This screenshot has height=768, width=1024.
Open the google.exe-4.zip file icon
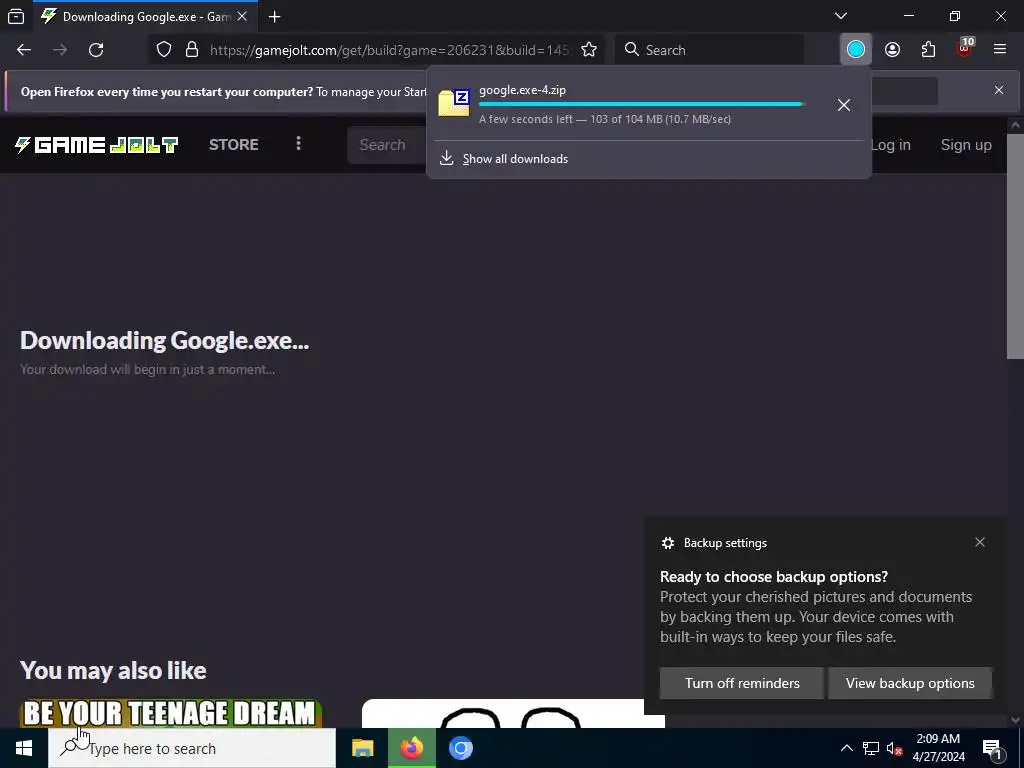pos(454,103)
